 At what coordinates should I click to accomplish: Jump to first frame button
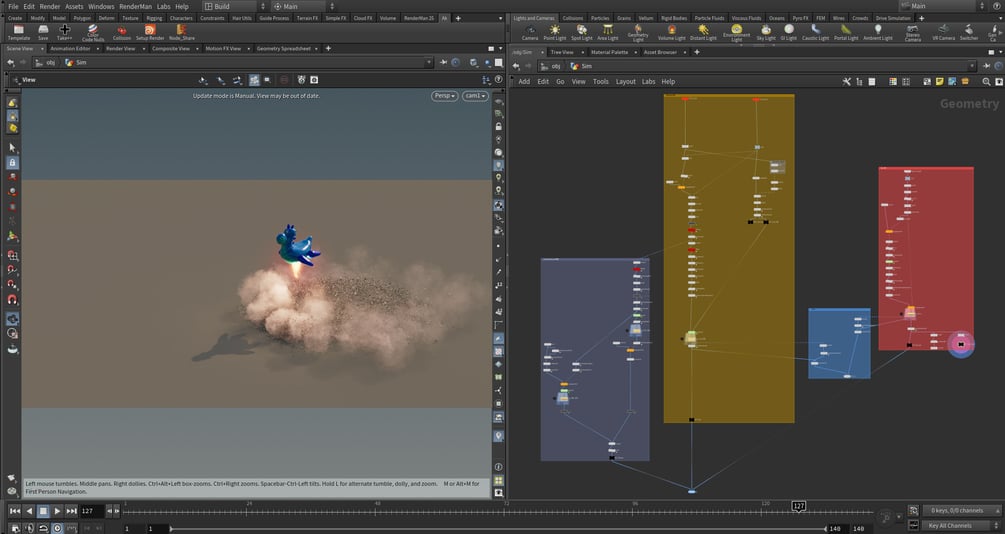pyautogui.click(x=15, y=511)
